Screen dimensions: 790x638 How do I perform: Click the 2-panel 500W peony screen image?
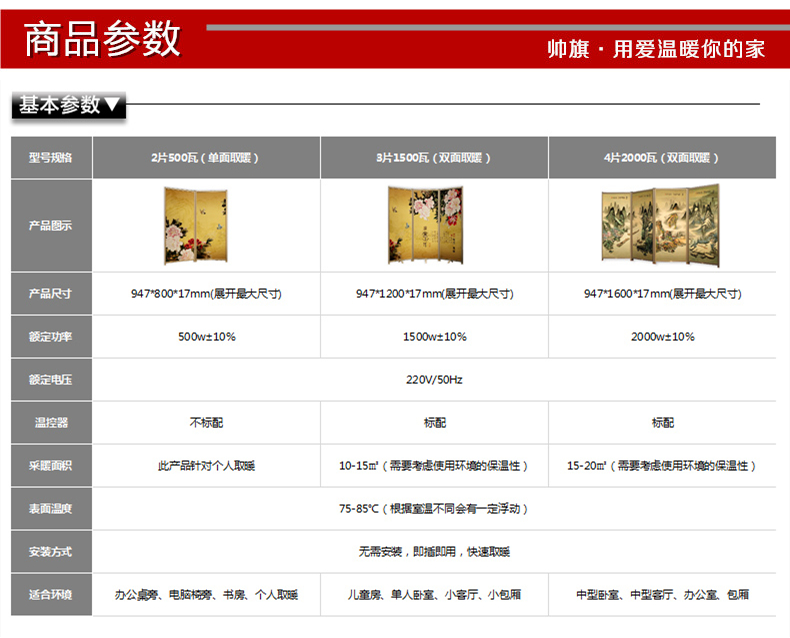(x=195, y=225)
